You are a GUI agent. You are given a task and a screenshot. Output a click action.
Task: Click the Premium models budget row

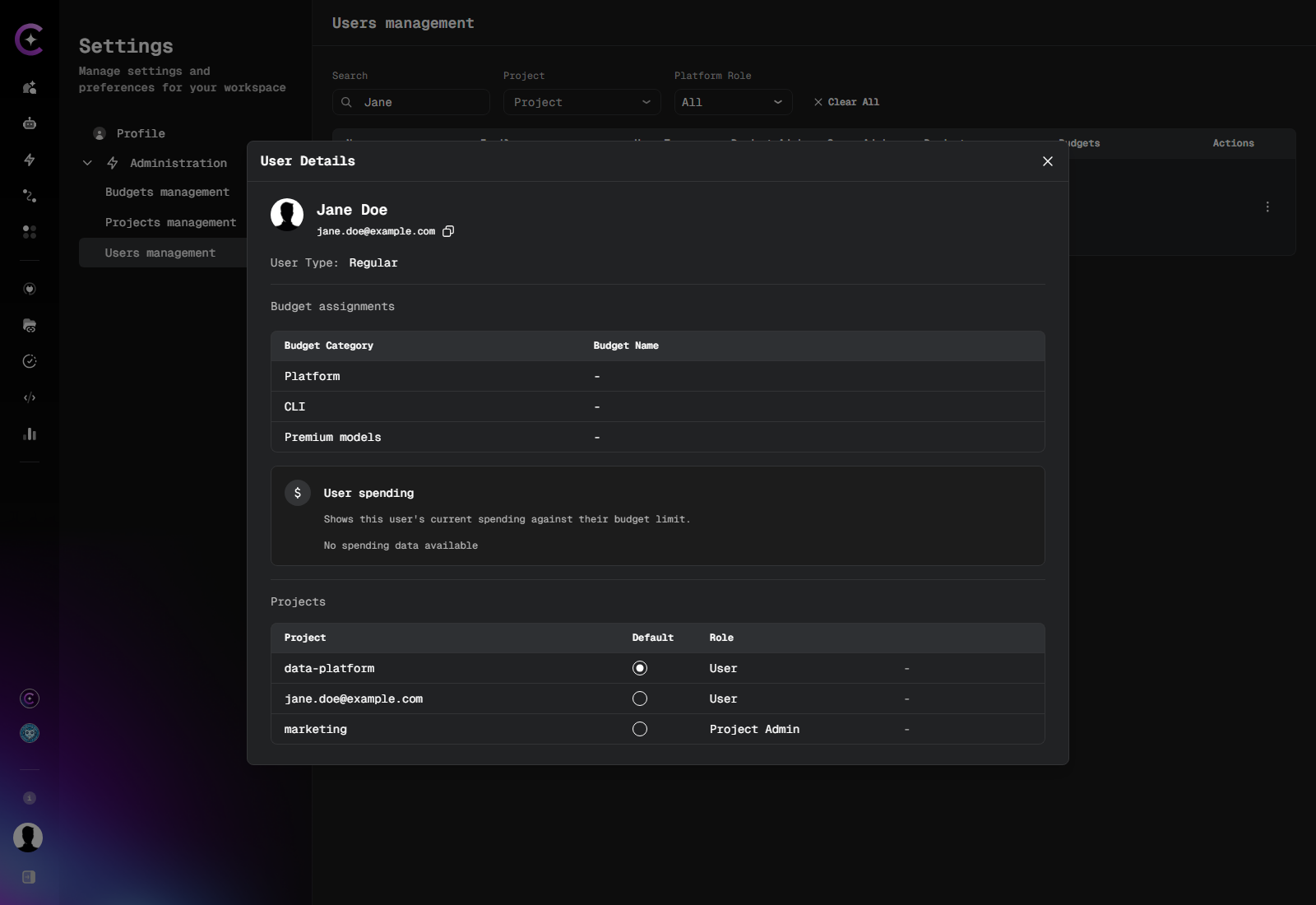(658, 437)
